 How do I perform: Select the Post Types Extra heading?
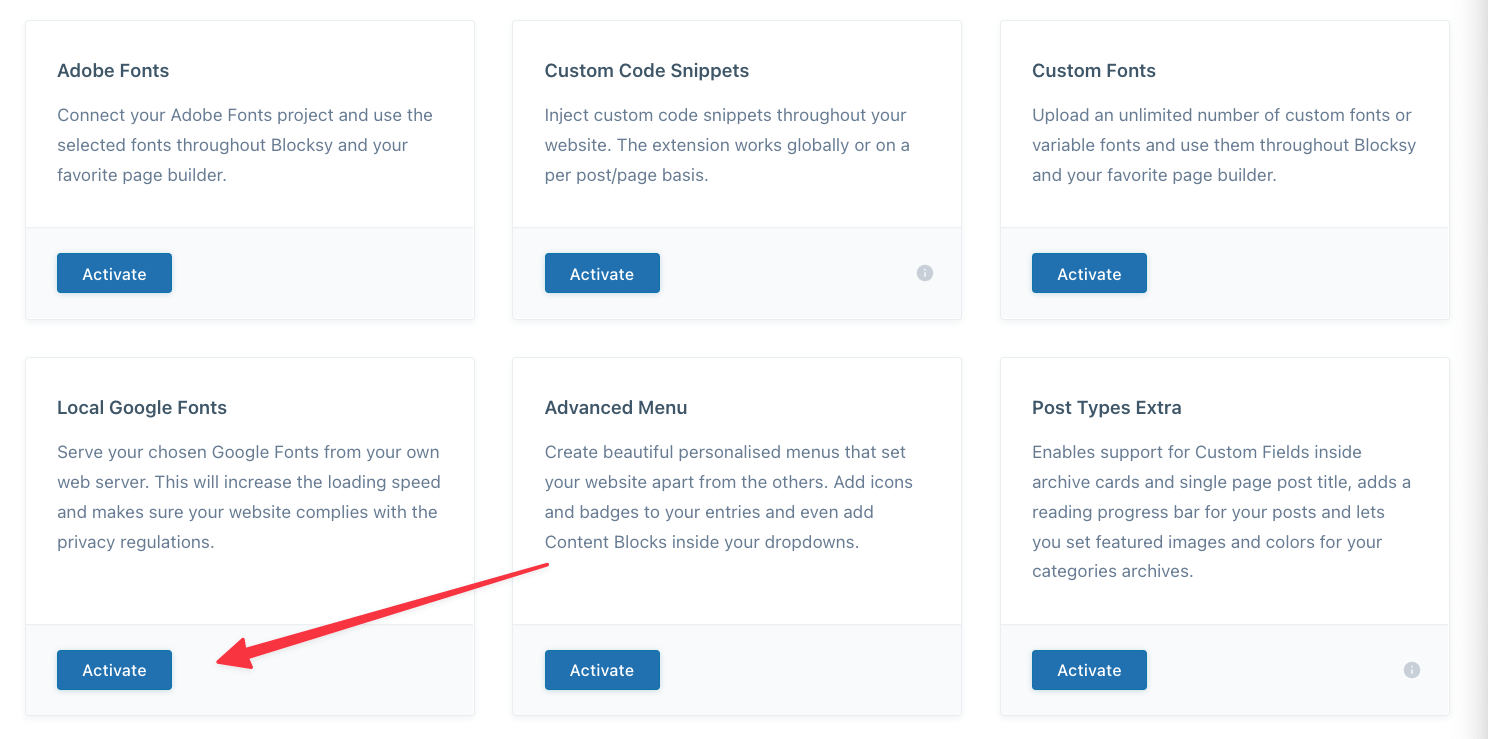(1107, 408)
